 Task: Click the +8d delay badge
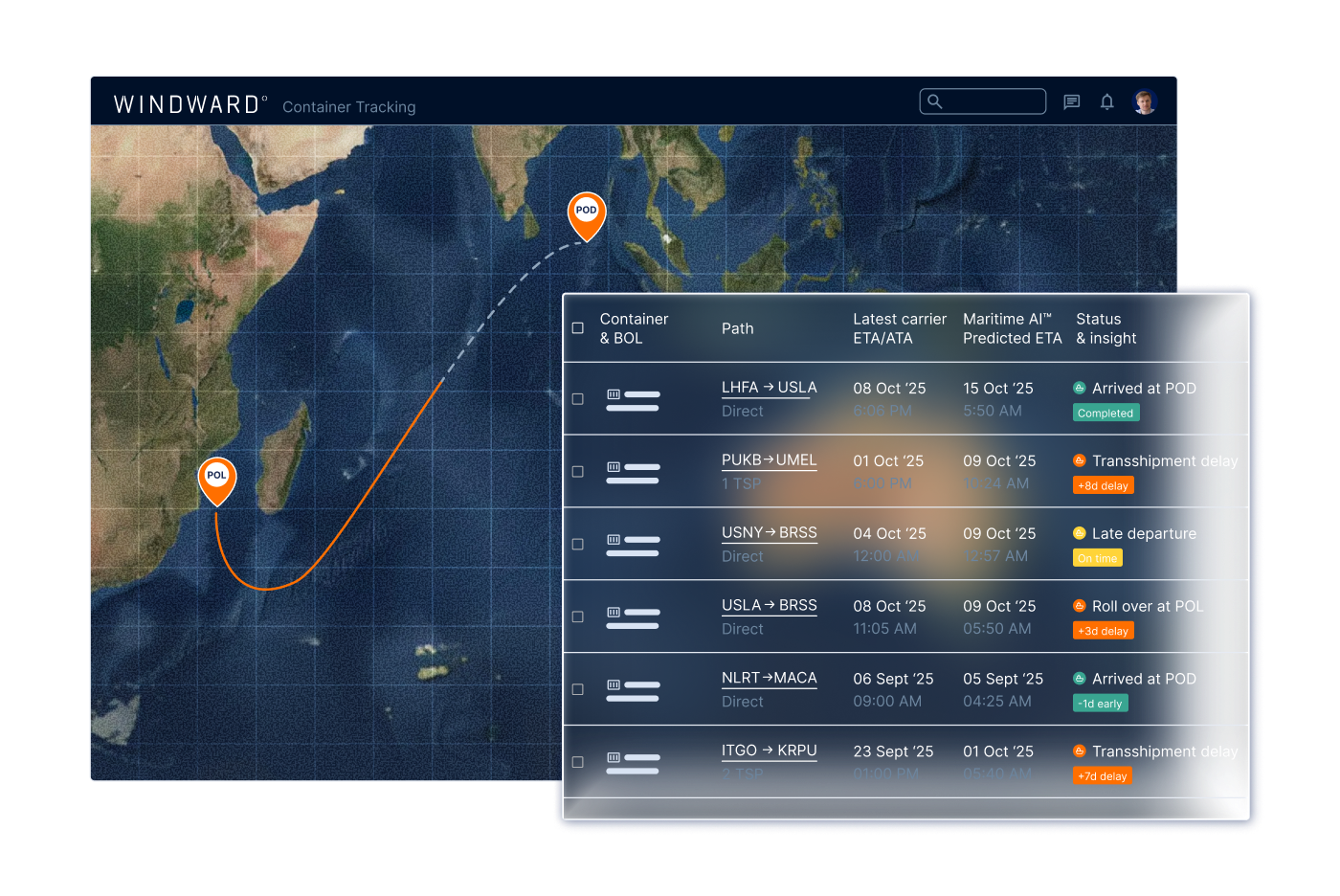coord(1103,485)
